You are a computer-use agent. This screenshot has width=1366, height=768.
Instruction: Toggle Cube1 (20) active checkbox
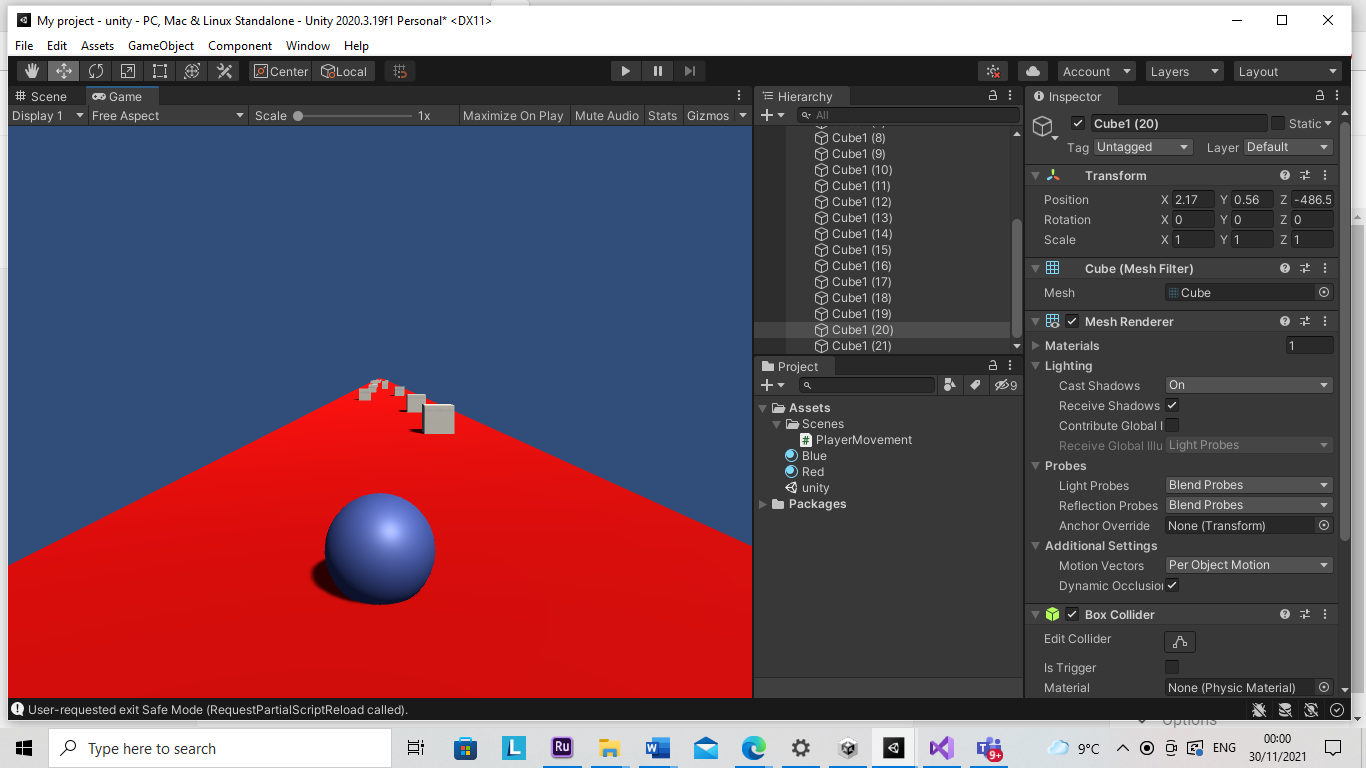tap(1077, 123)
